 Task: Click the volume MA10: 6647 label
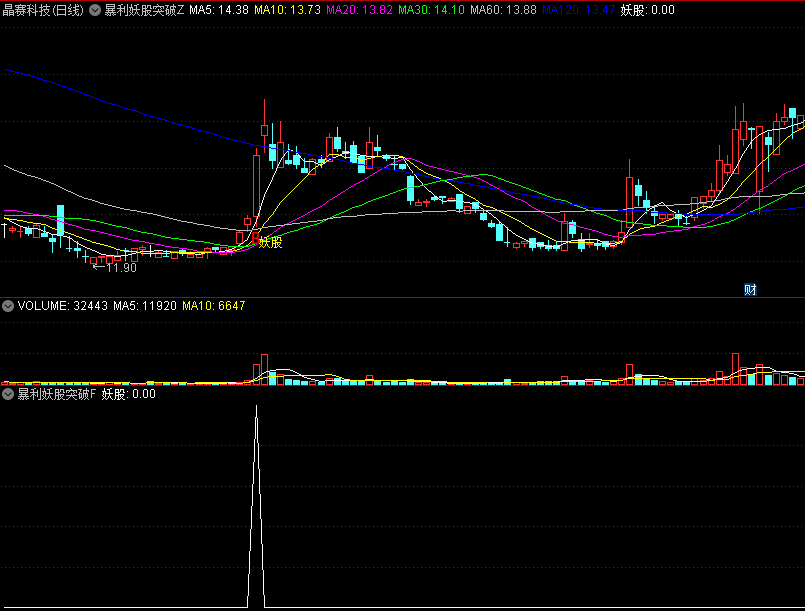[214, 306]
